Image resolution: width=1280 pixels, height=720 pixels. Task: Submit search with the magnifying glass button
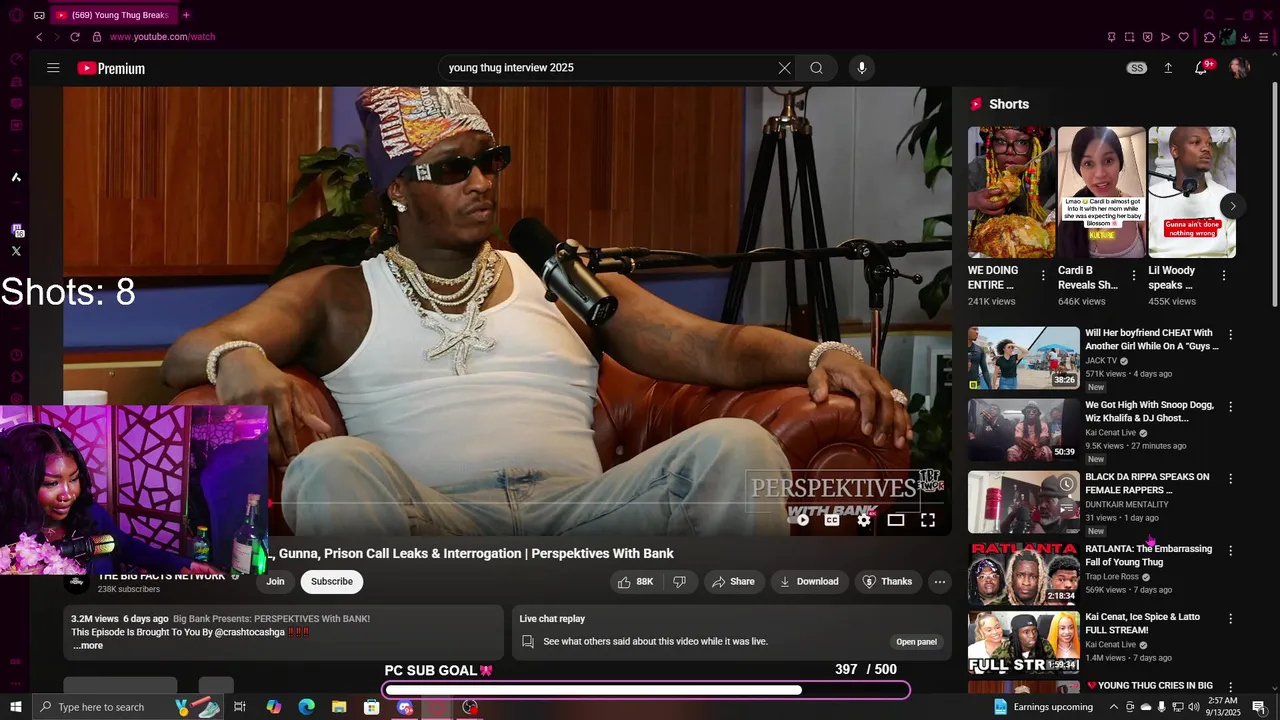[x=816, y=68]
